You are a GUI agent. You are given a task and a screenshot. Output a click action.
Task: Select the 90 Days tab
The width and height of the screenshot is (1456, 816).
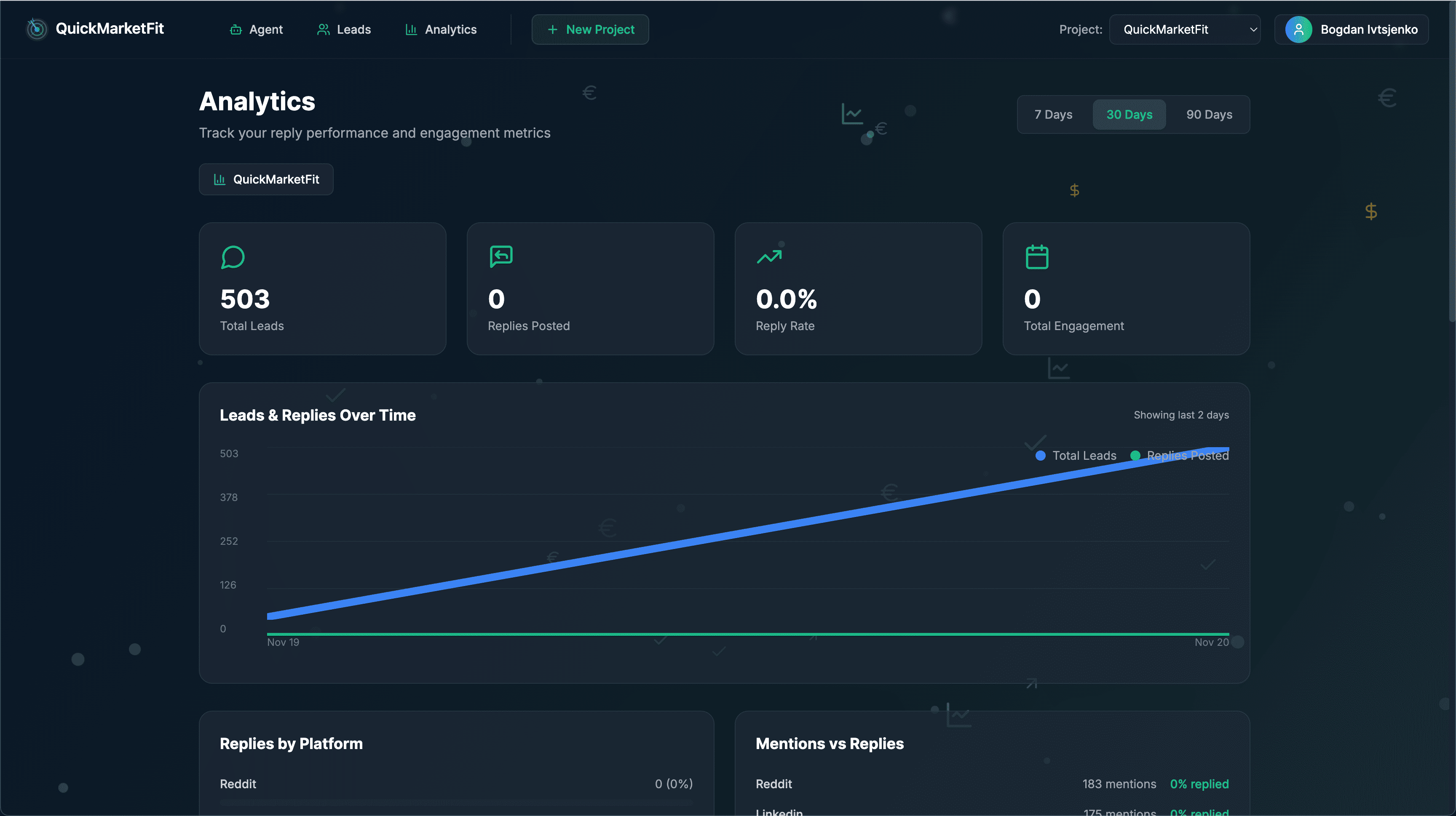1209,114
